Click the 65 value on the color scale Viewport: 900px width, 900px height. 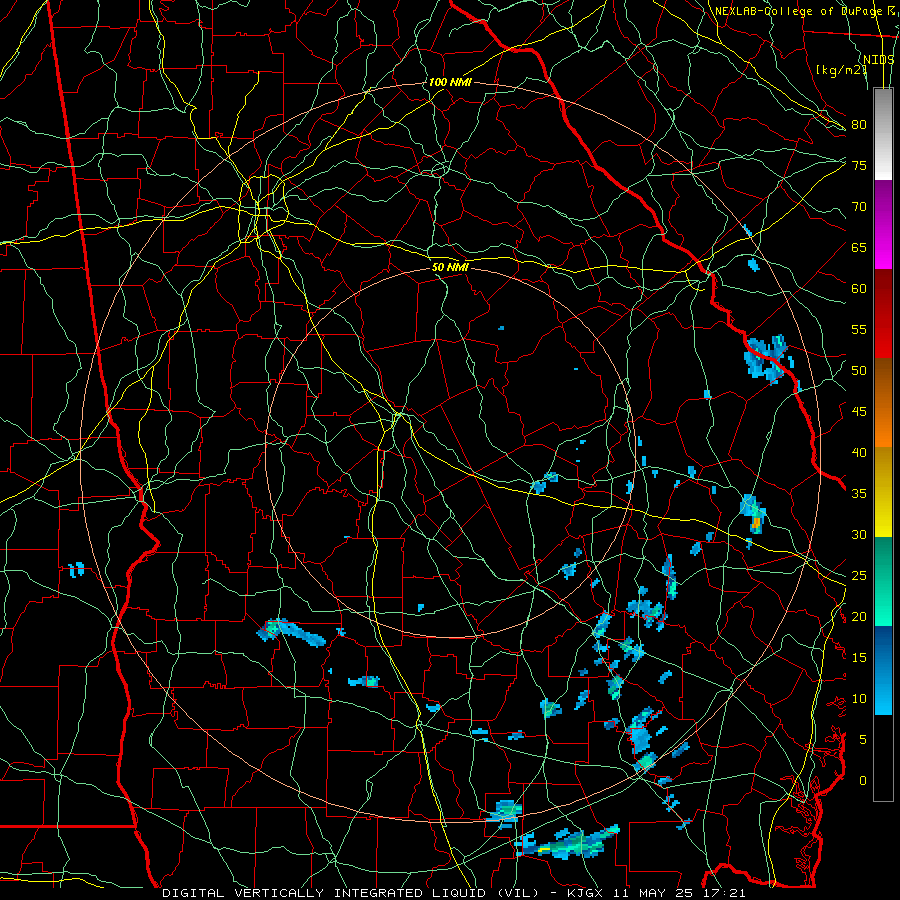point(859,247)
